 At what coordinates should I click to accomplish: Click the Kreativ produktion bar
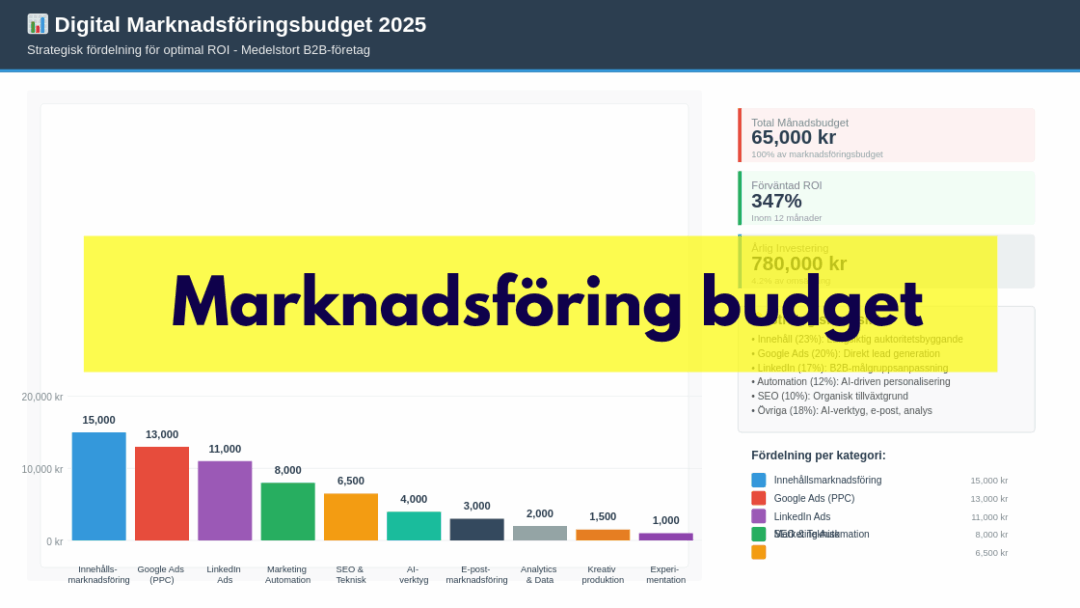click(x=603, y=535)
